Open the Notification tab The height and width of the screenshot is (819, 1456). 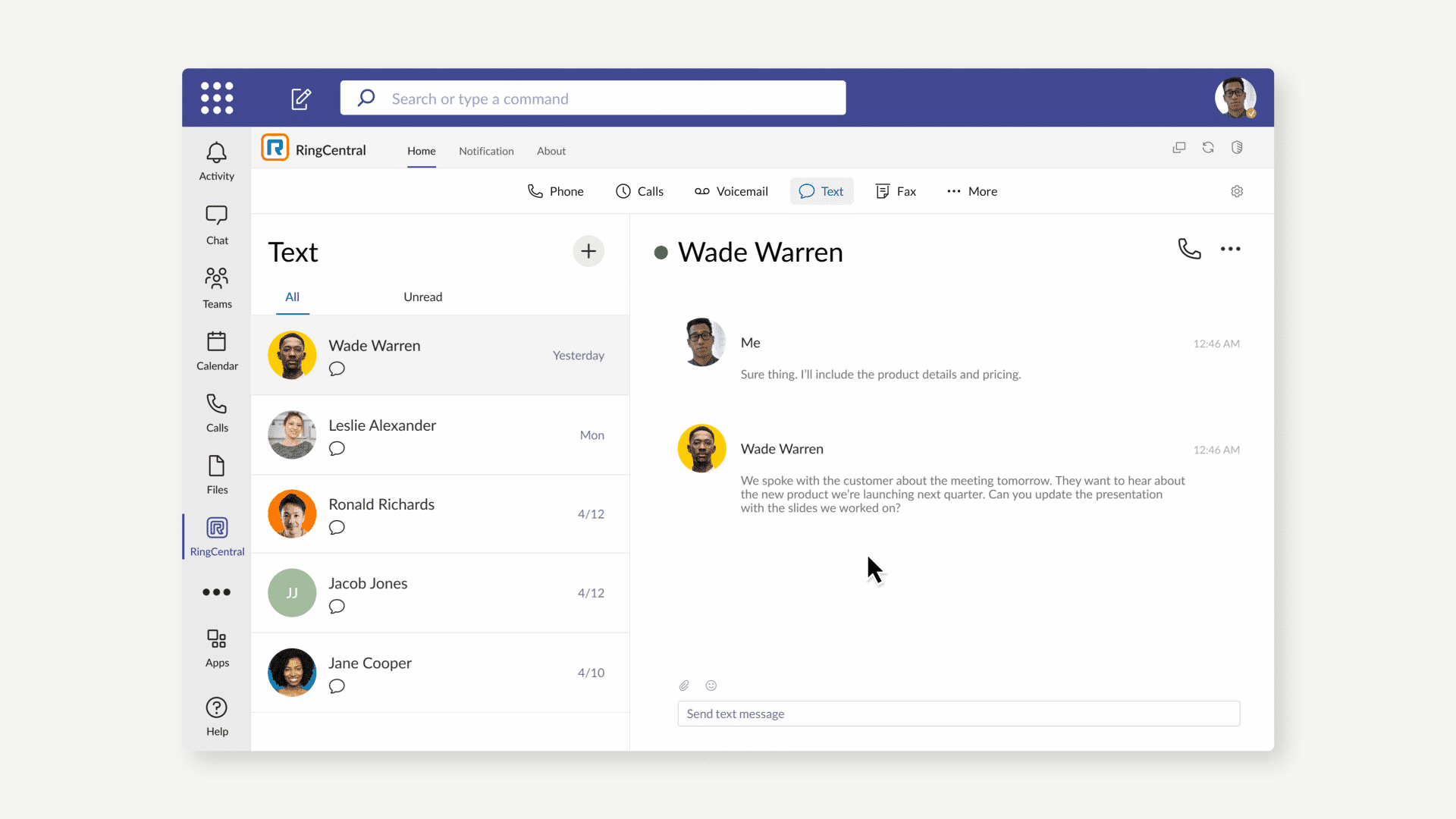tap(486, 151)
